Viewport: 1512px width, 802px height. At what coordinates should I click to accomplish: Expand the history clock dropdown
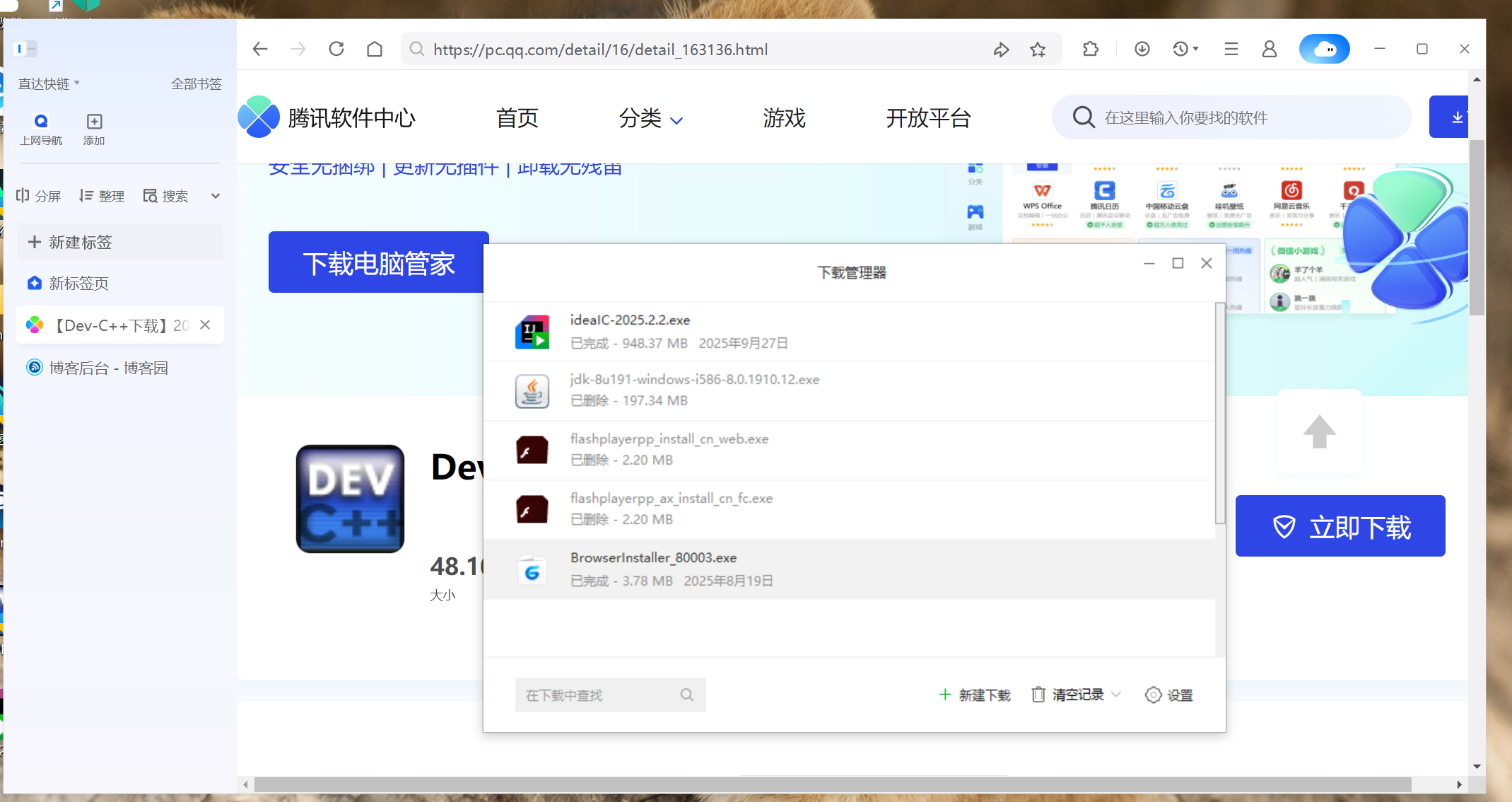click(1195, 49)
